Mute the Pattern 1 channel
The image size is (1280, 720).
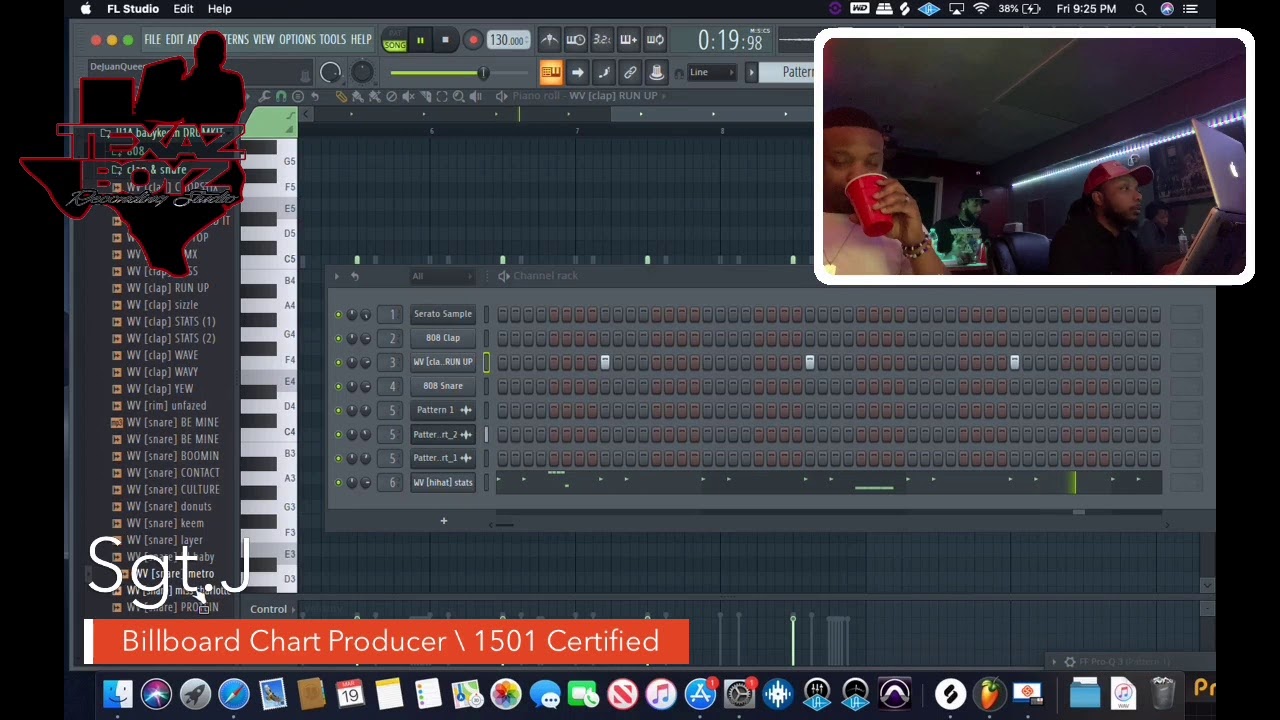338,410
